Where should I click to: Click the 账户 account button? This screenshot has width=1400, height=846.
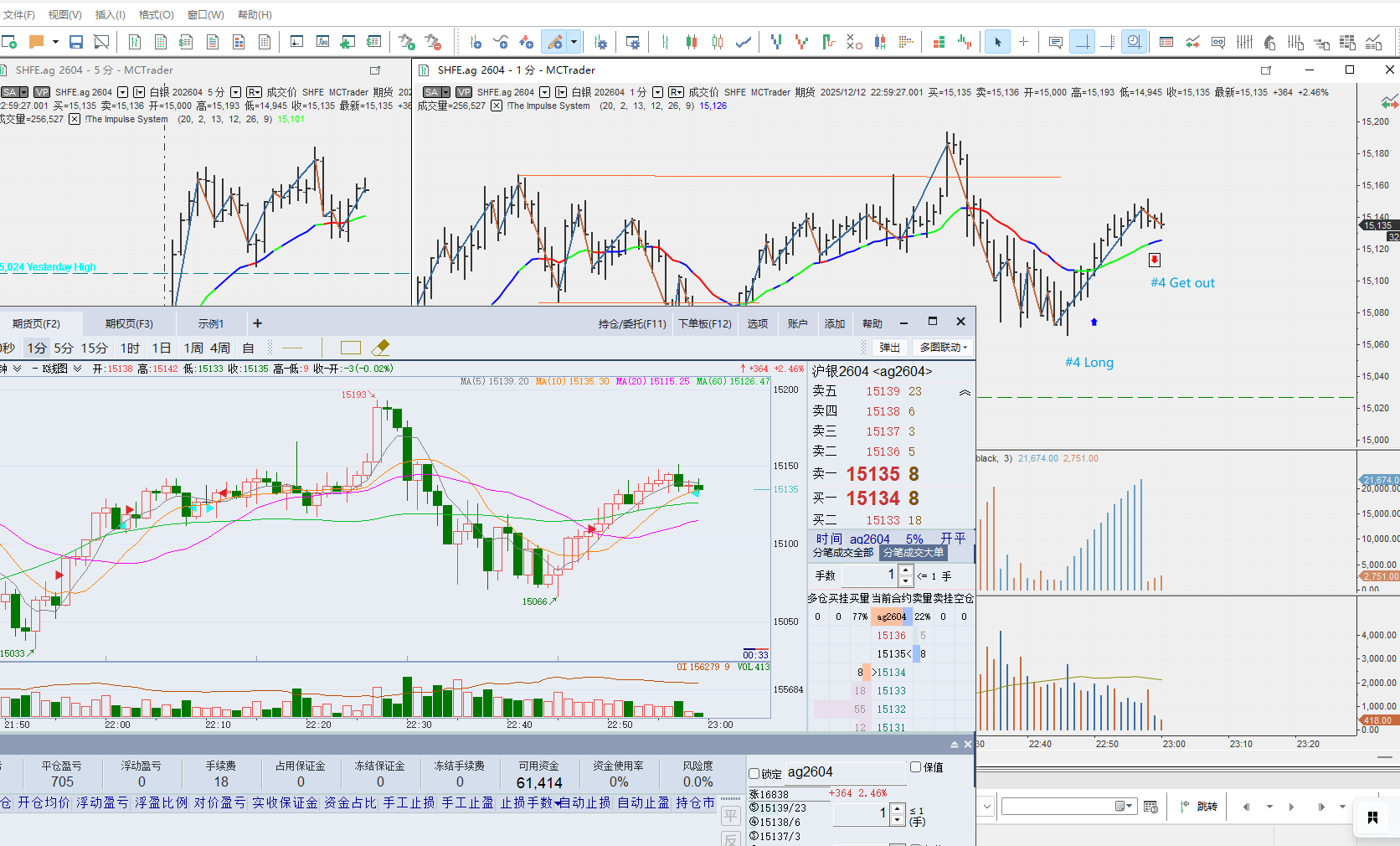click(798, 324)
